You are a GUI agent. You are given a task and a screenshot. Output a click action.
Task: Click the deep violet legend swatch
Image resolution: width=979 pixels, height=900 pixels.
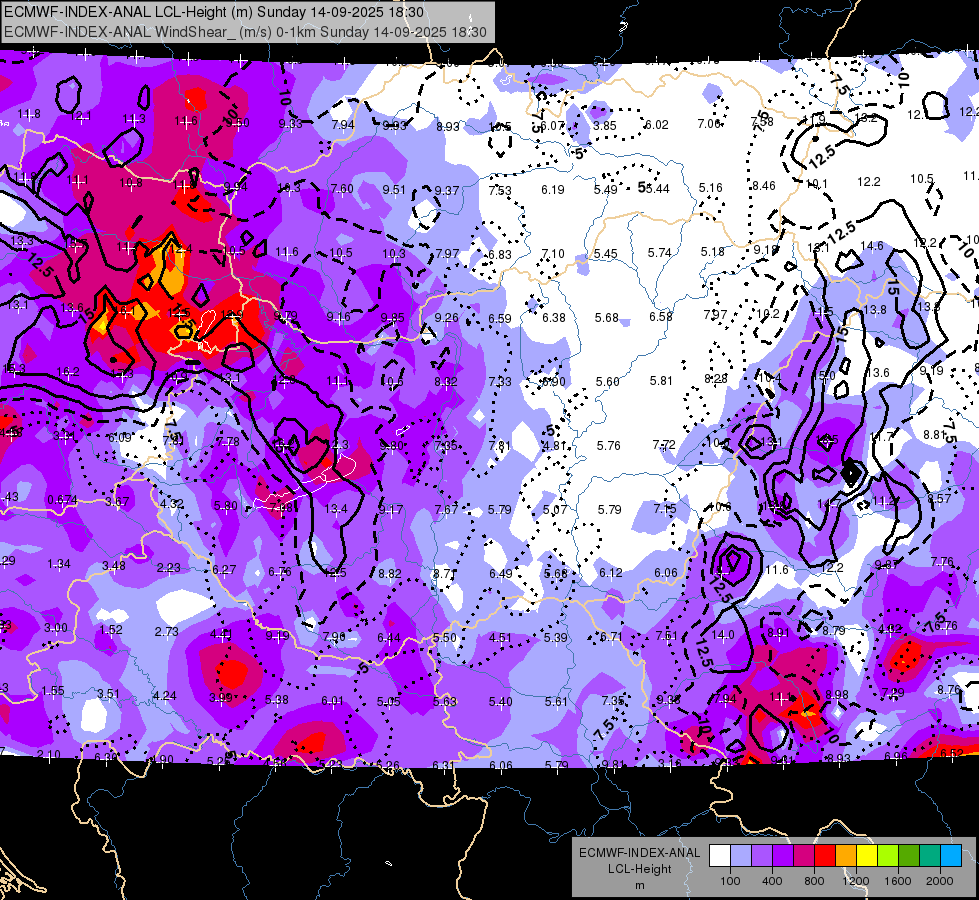pos(783,856)
